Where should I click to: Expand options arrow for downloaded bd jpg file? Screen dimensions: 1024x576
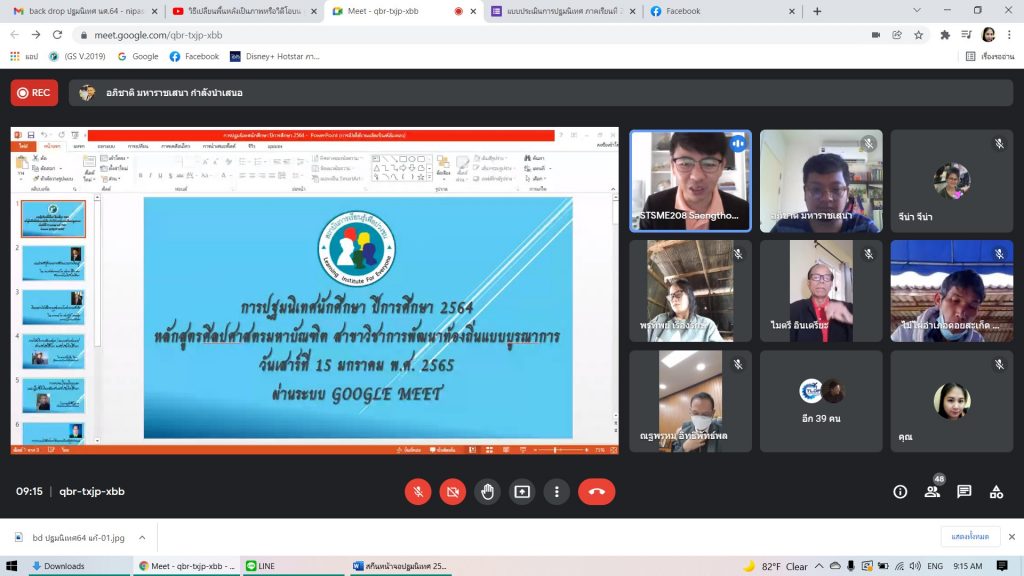click(x=142, y=537)
